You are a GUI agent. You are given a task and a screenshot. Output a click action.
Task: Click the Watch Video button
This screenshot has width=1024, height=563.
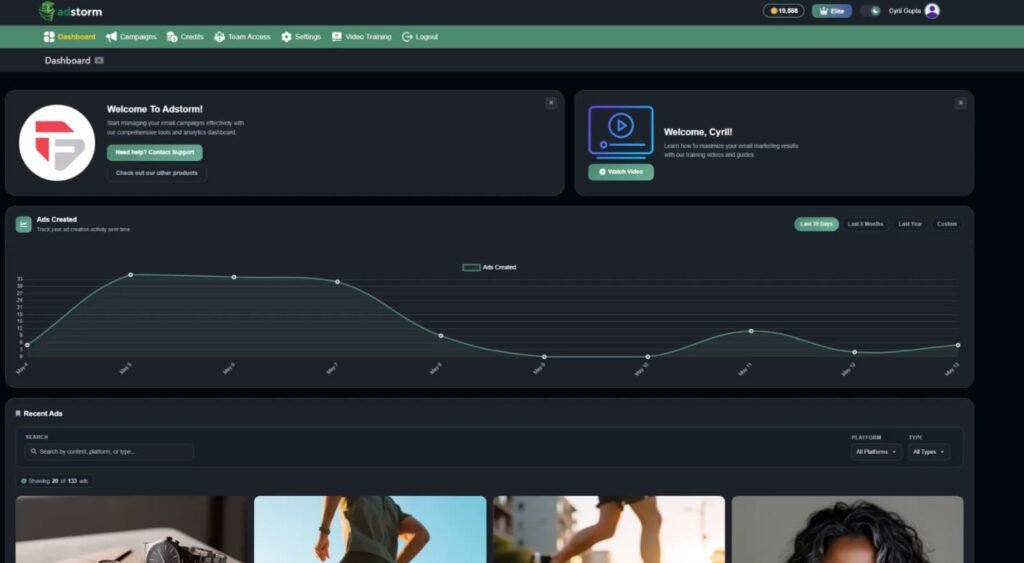pos(620,172)
